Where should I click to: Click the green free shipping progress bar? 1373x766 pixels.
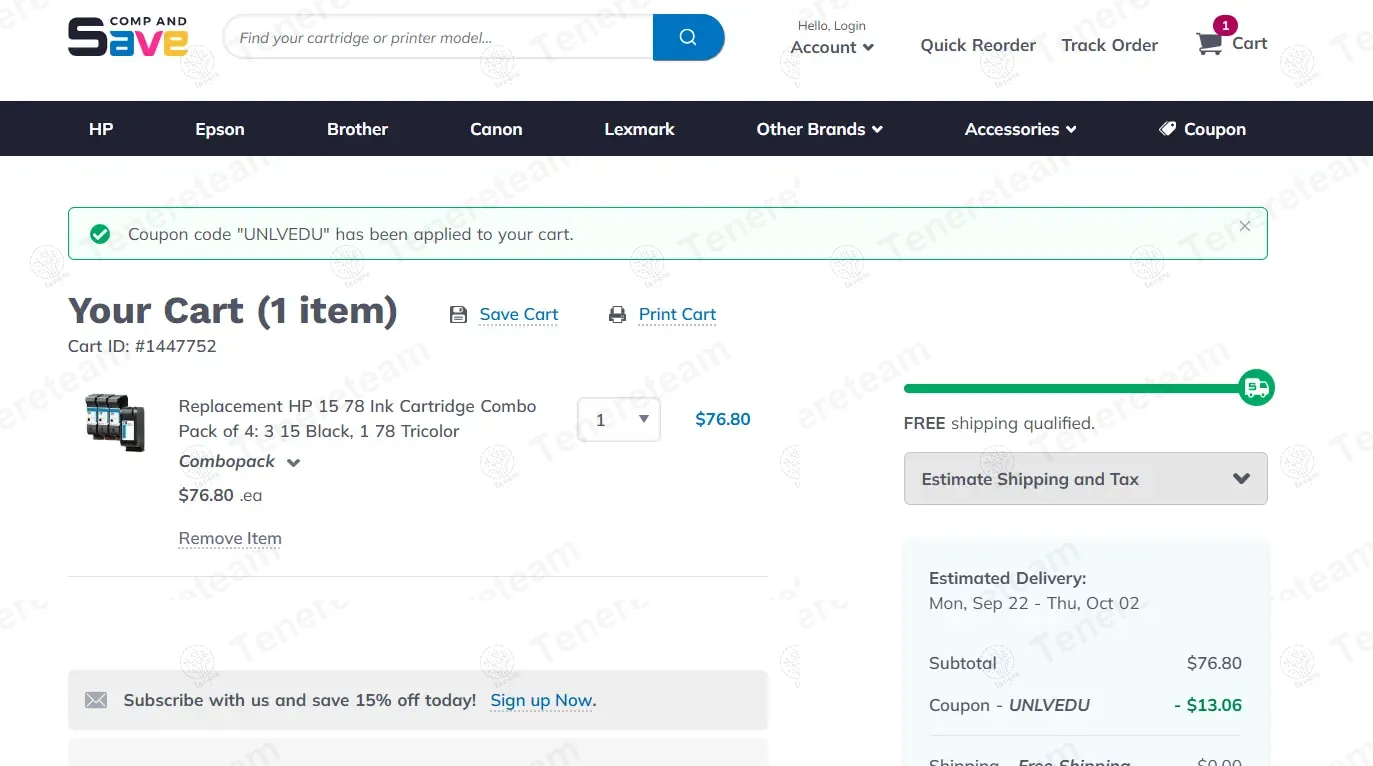coord(1070,388)
